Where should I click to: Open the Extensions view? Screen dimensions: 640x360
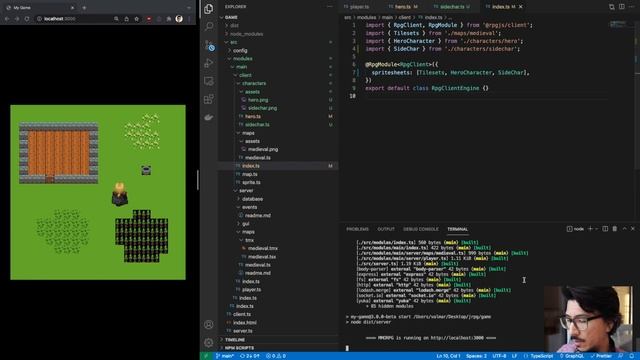[209, 99]
